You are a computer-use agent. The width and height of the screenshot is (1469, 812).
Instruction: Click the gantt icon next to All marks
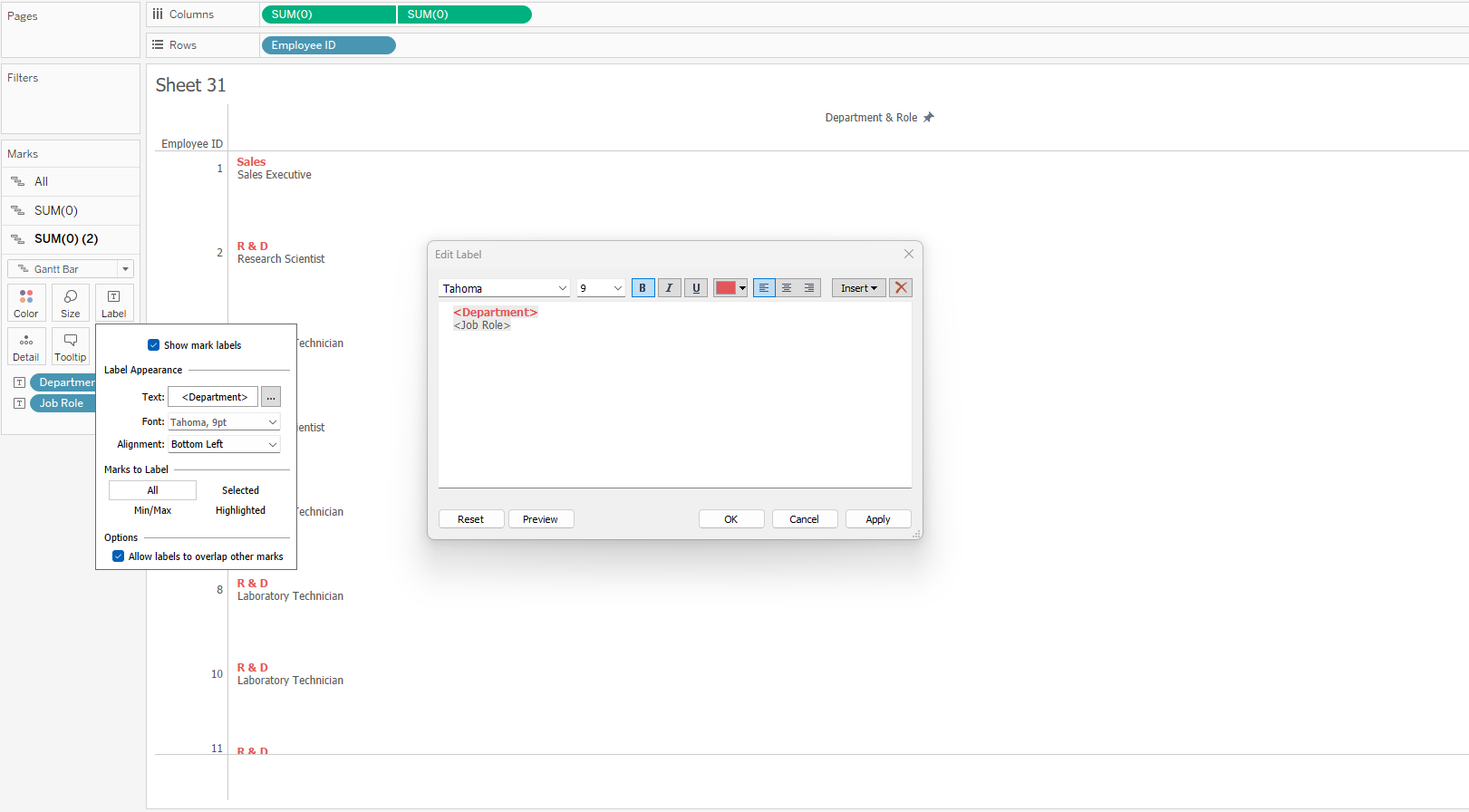tap(18, 181)
